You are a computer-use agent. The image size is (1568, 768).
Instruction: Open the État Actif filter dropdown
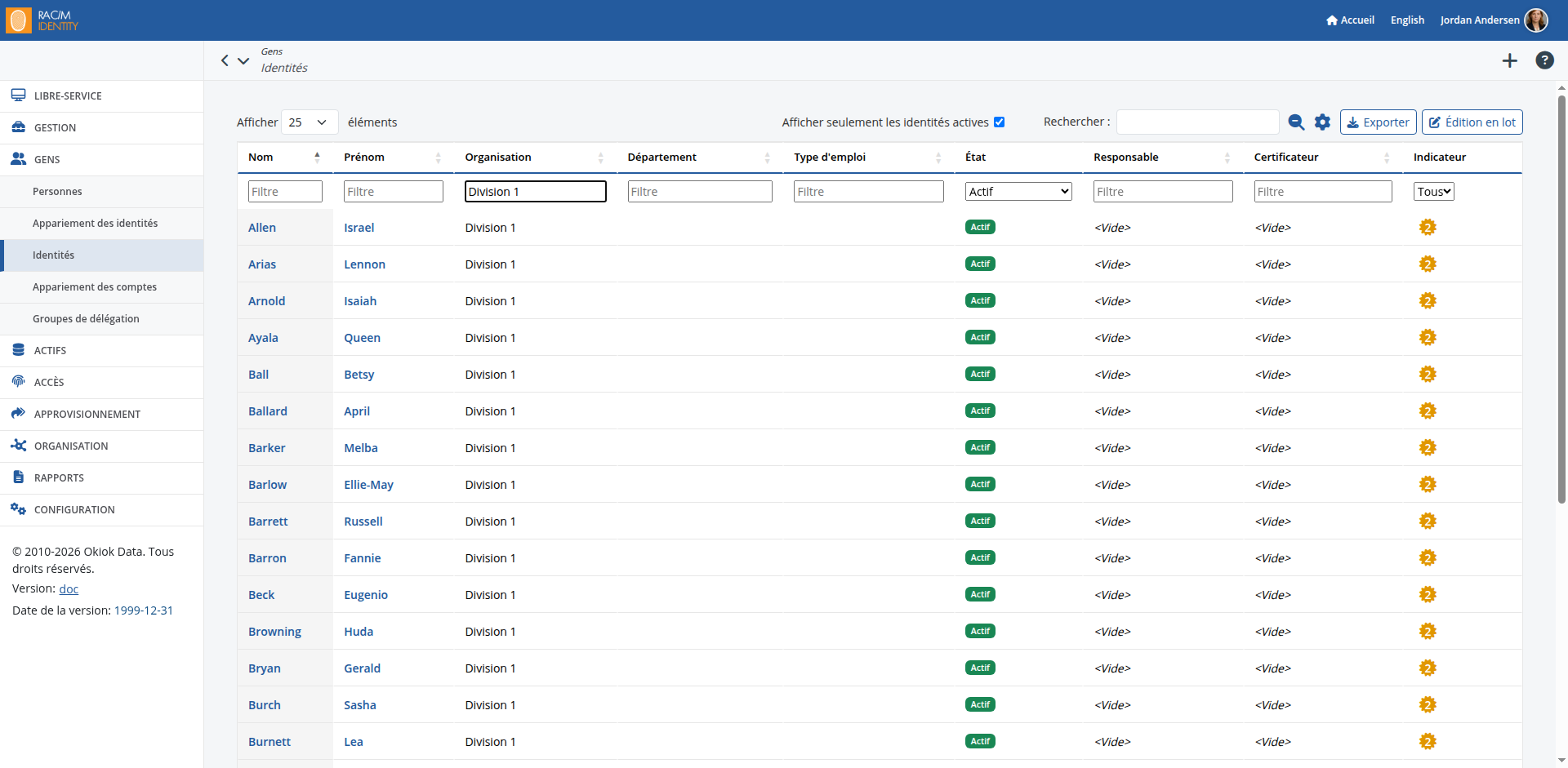(x=1018, y=192)
